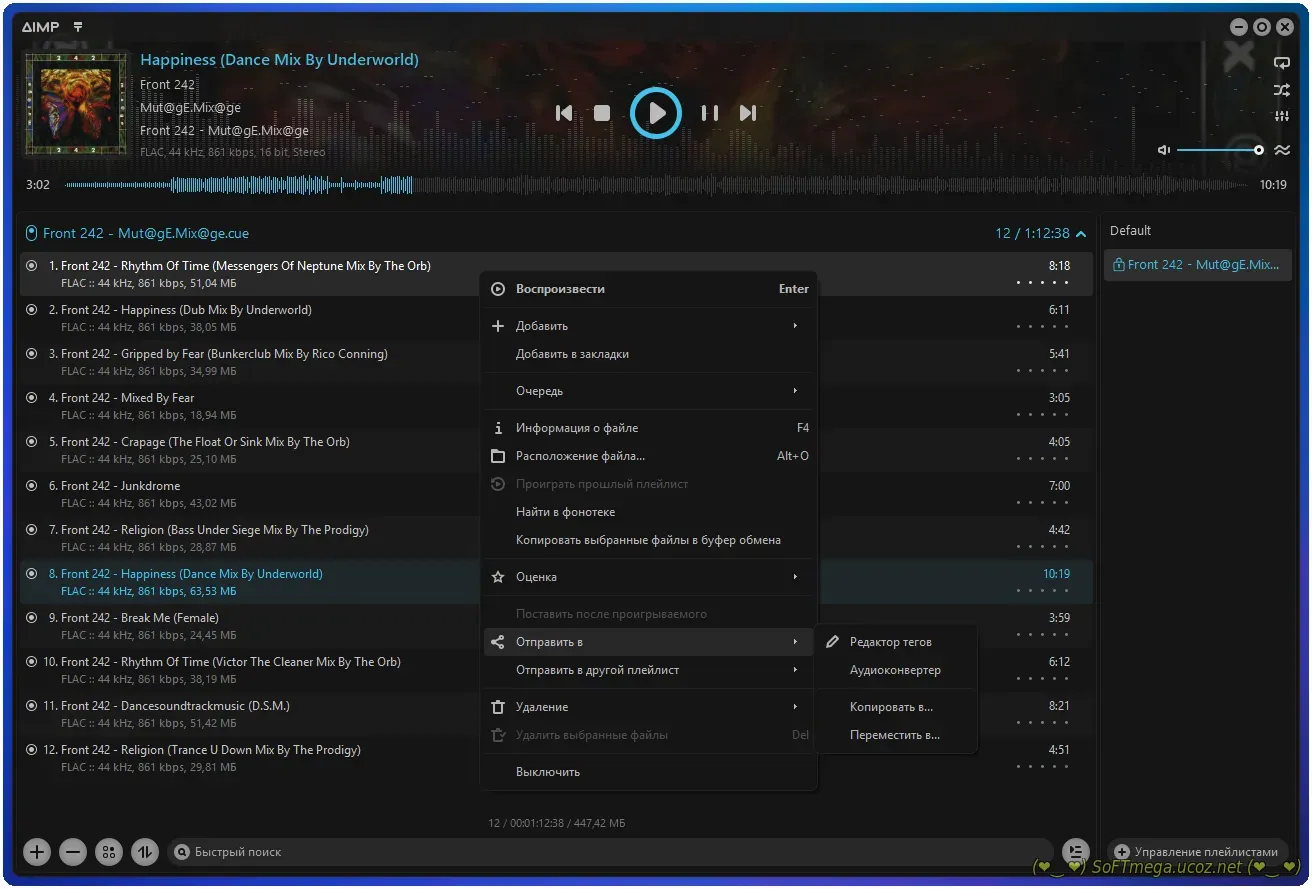Pause the current track

click(x=709, y=114)
